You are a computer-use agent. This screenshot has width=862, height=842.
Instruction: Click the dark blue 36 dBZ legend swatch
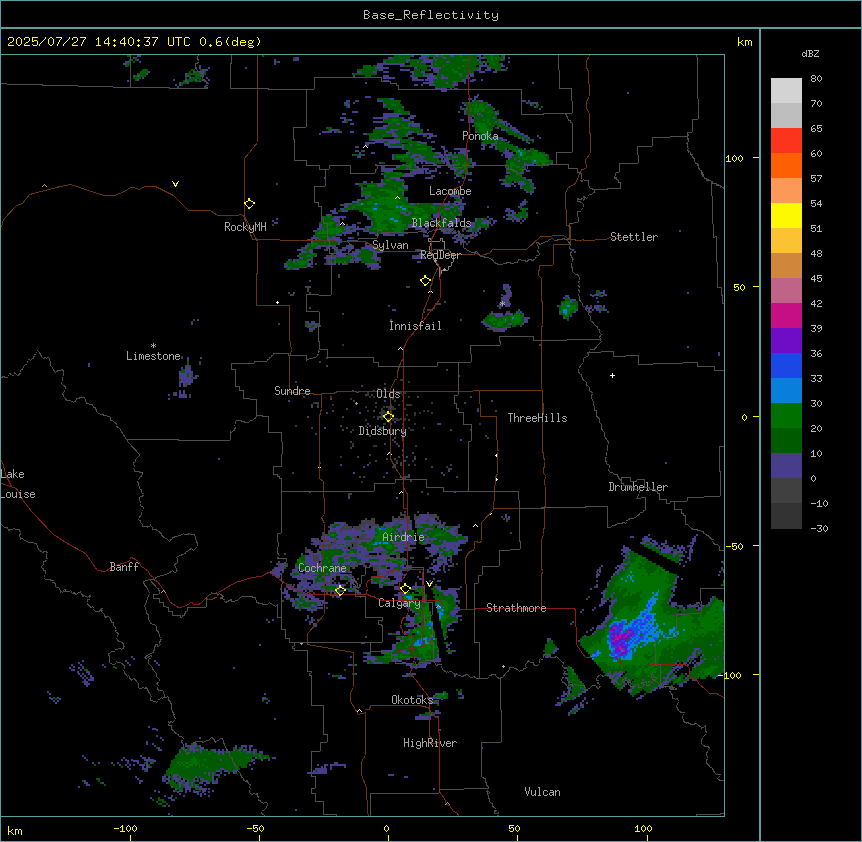(x=786, y=365)
